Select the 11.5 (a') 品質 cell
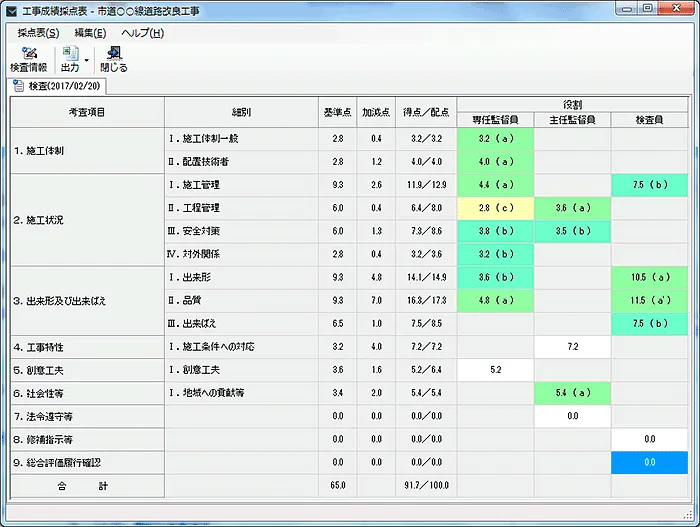The image size is (700, 527). [649, 300]
